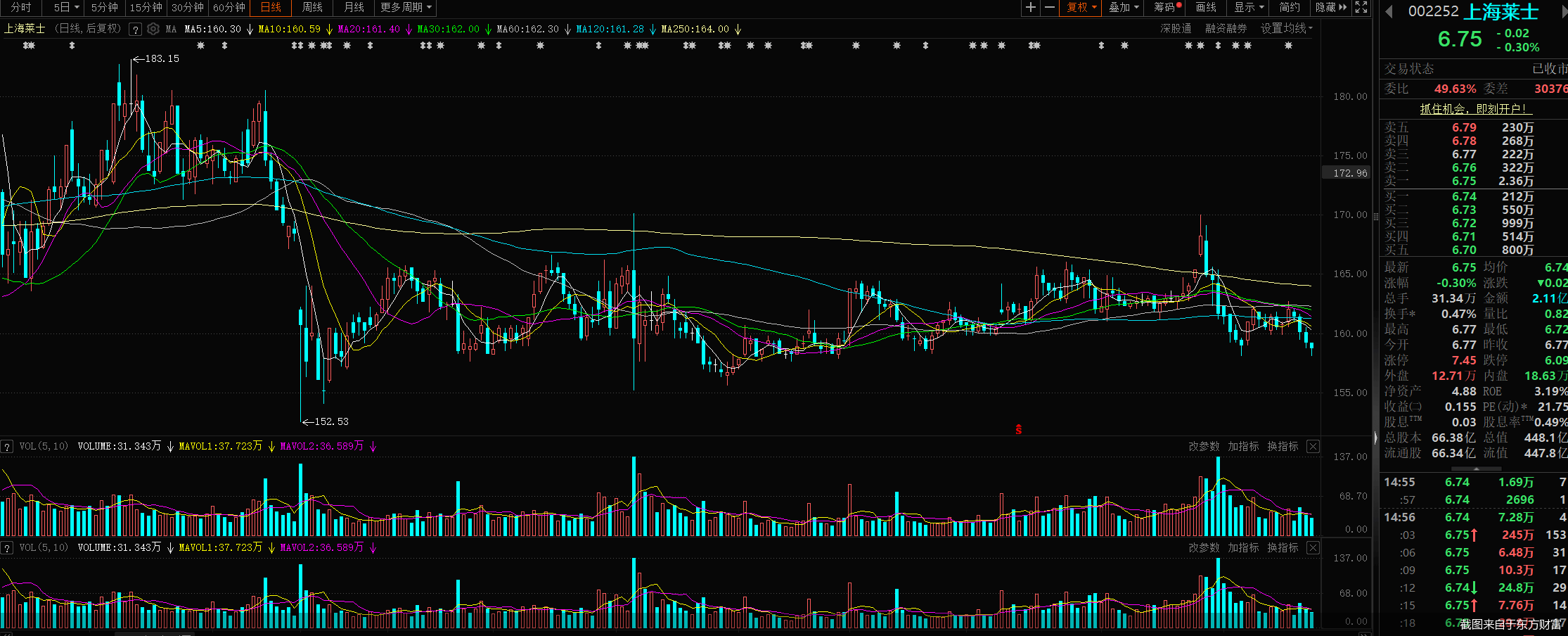Click the help icon beside 上海莱士 title

click(x=135, y=30)
